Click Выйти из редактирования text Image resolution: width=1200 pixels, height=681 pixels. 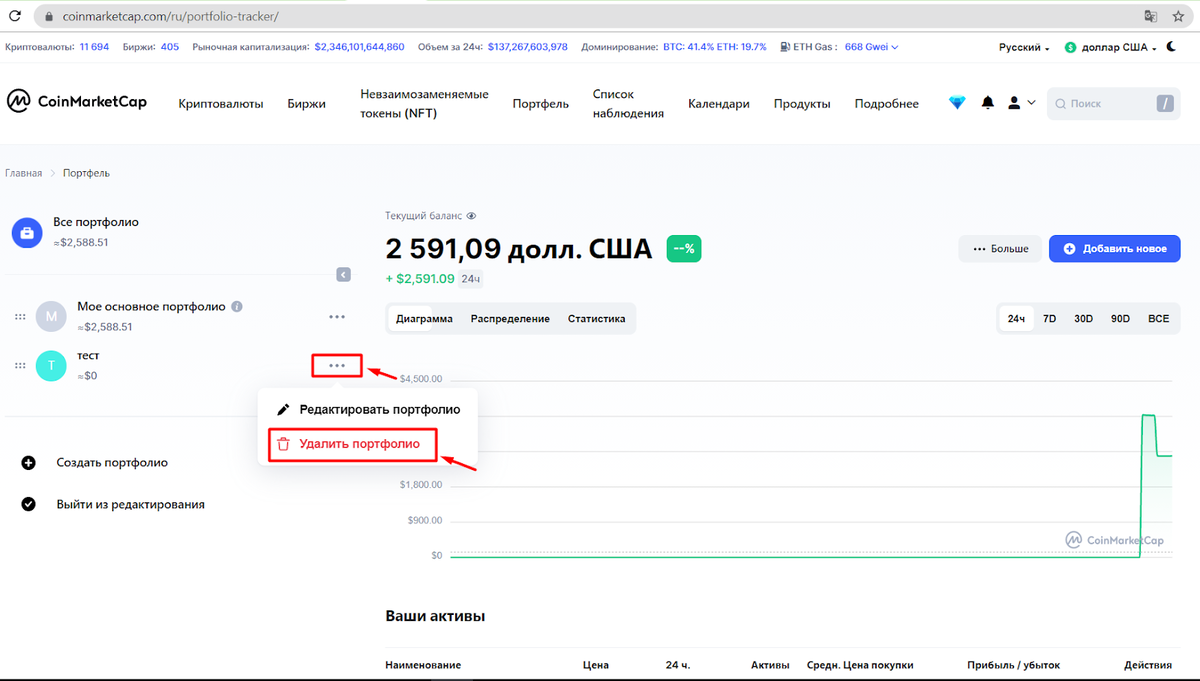point(130,504)
